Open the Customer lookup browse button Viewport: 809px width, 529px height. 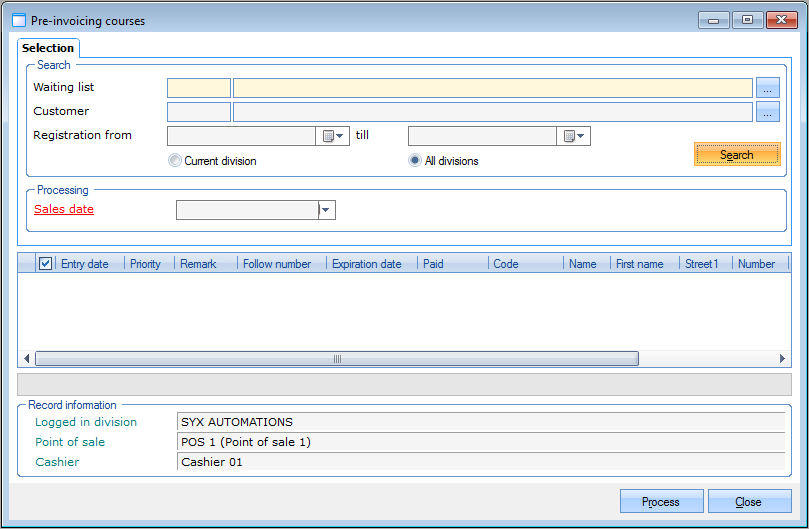(x=767, y=112)
